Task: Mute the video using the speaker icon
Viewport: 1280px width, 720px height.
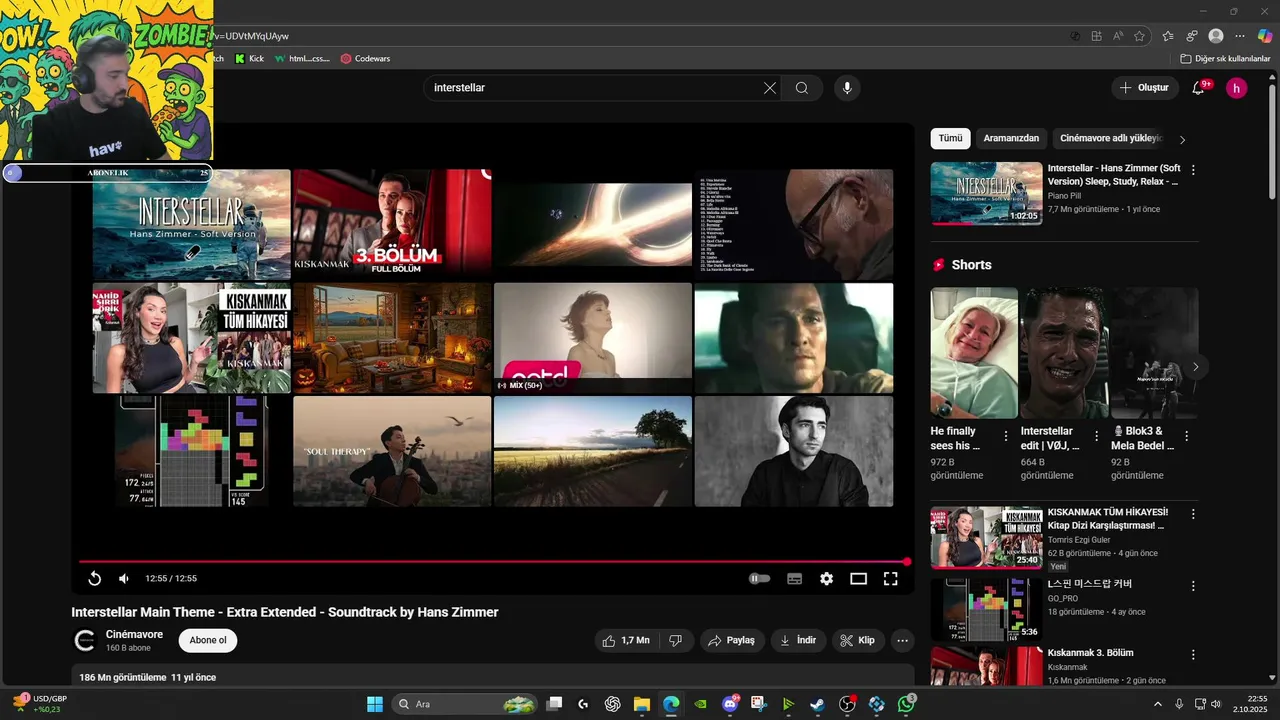Action: click(x=124, y=578)
